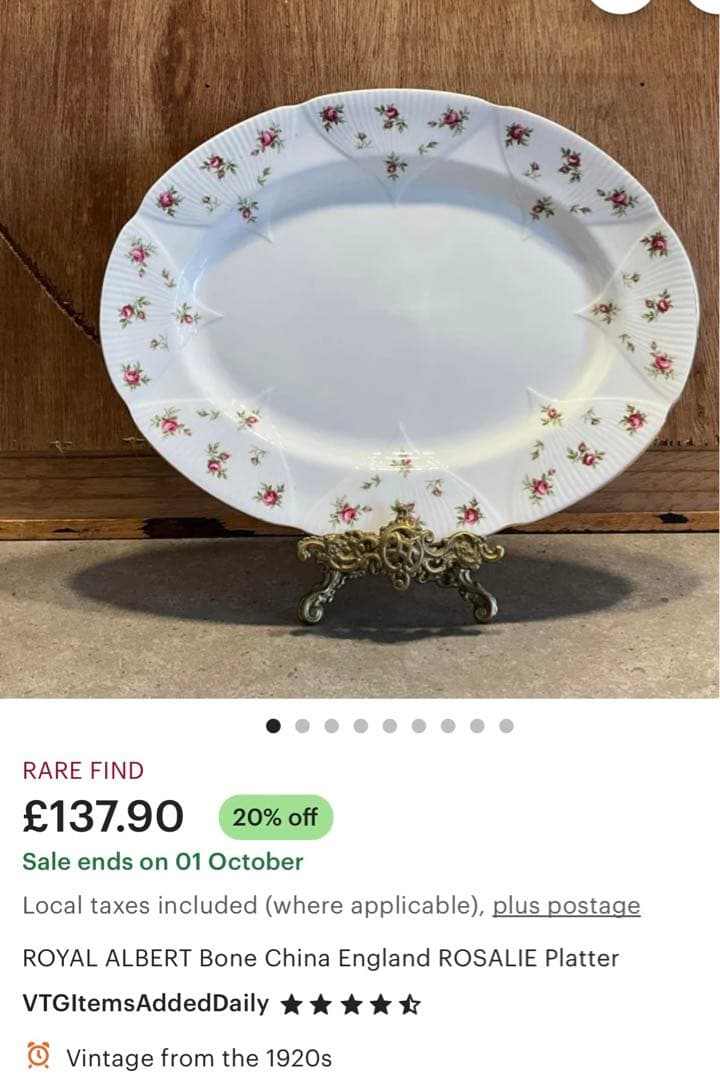Go to the fourth image indicator dot

361,726
